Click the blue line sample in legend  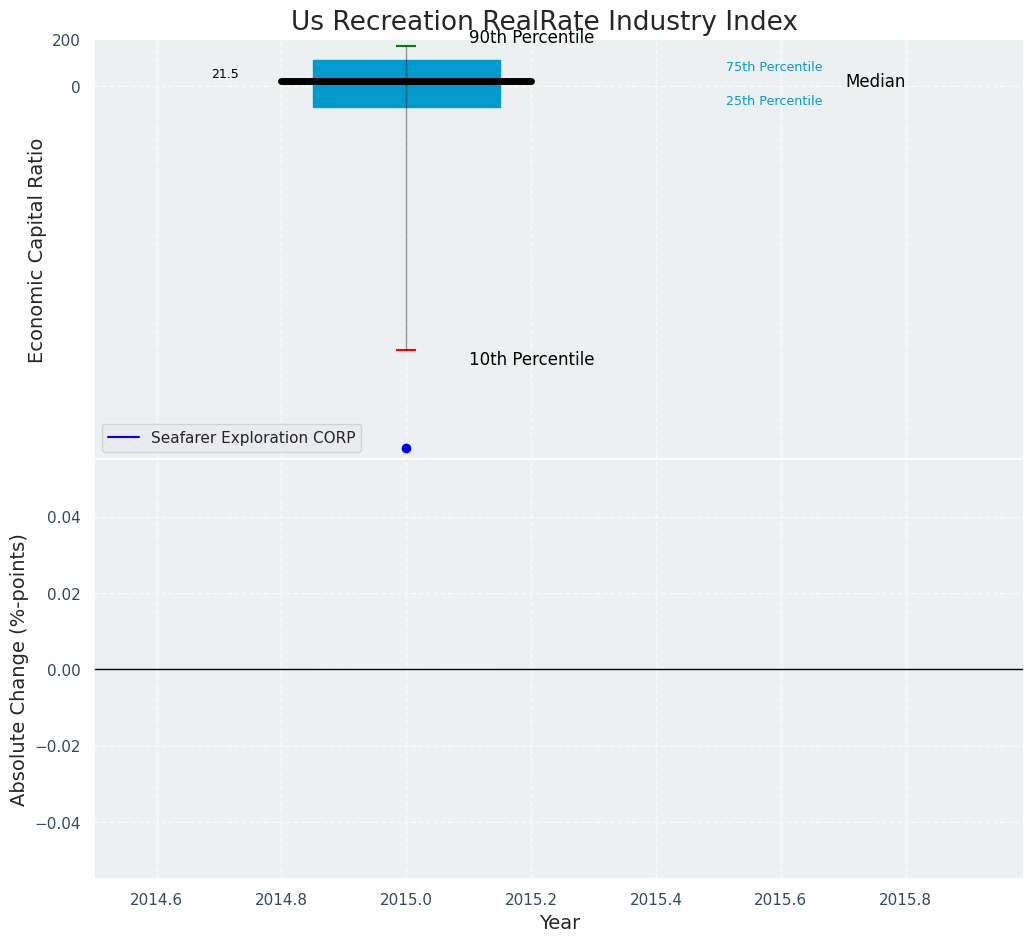tap(123, 438)
